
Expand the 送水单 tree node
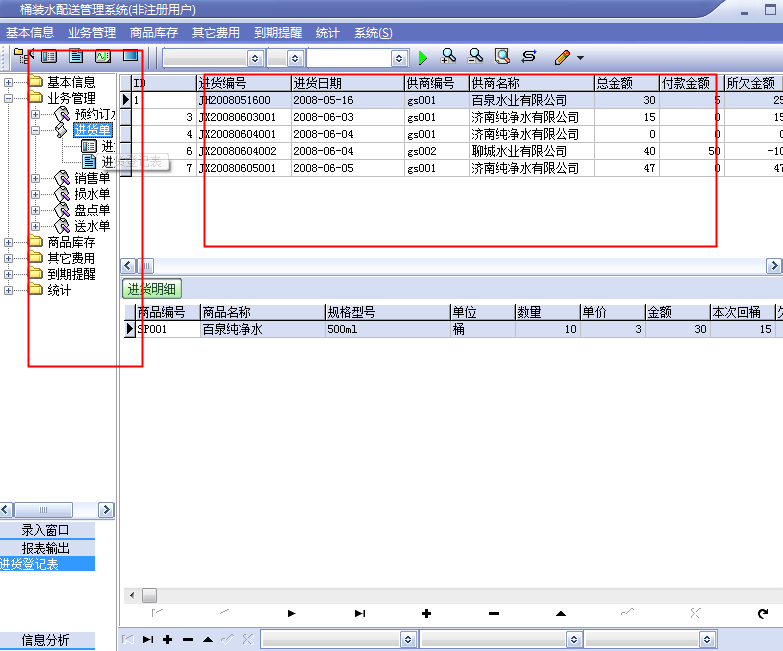coord(35,226)
